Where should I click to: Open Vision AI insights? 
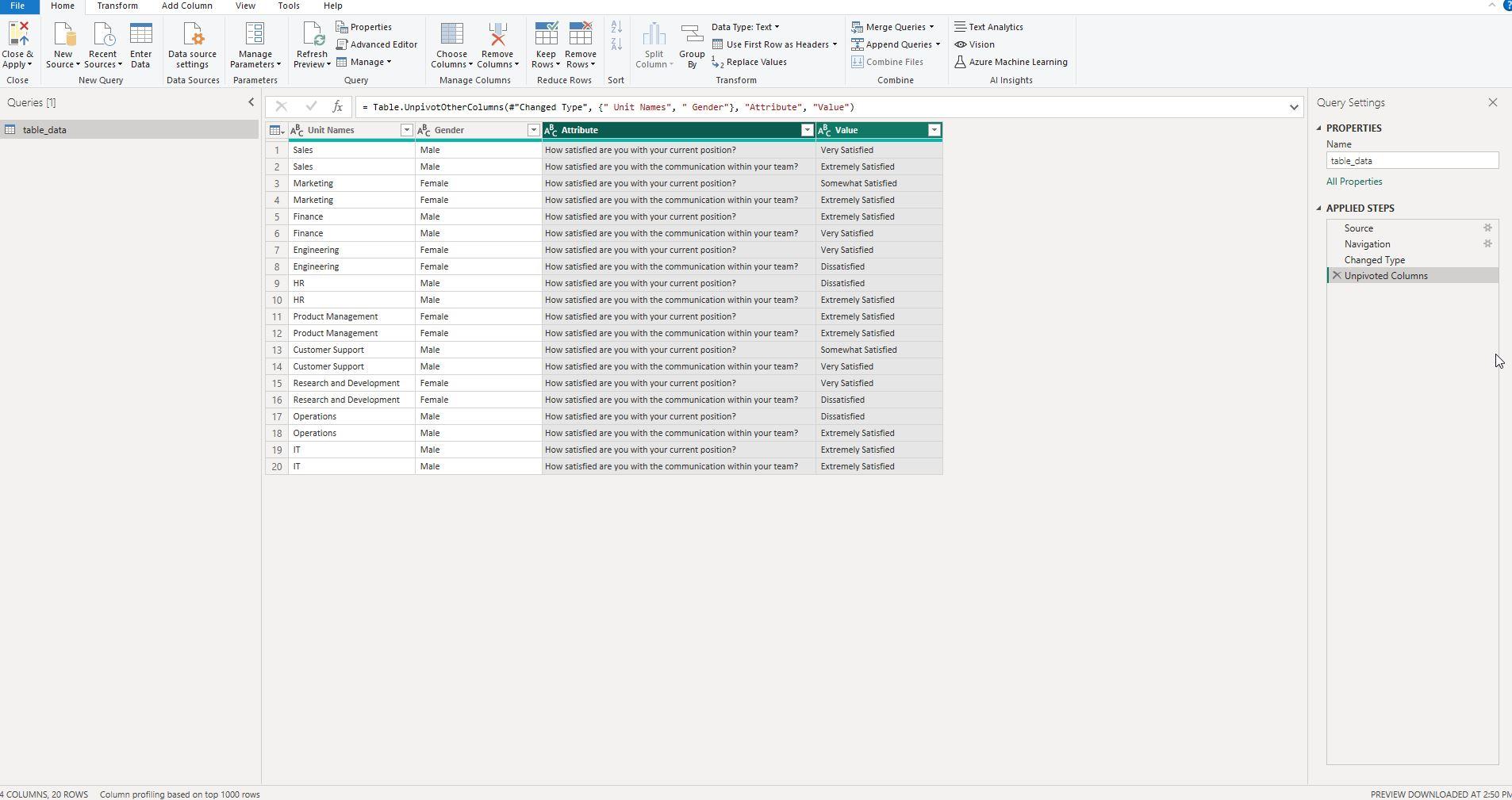[975, 44]
